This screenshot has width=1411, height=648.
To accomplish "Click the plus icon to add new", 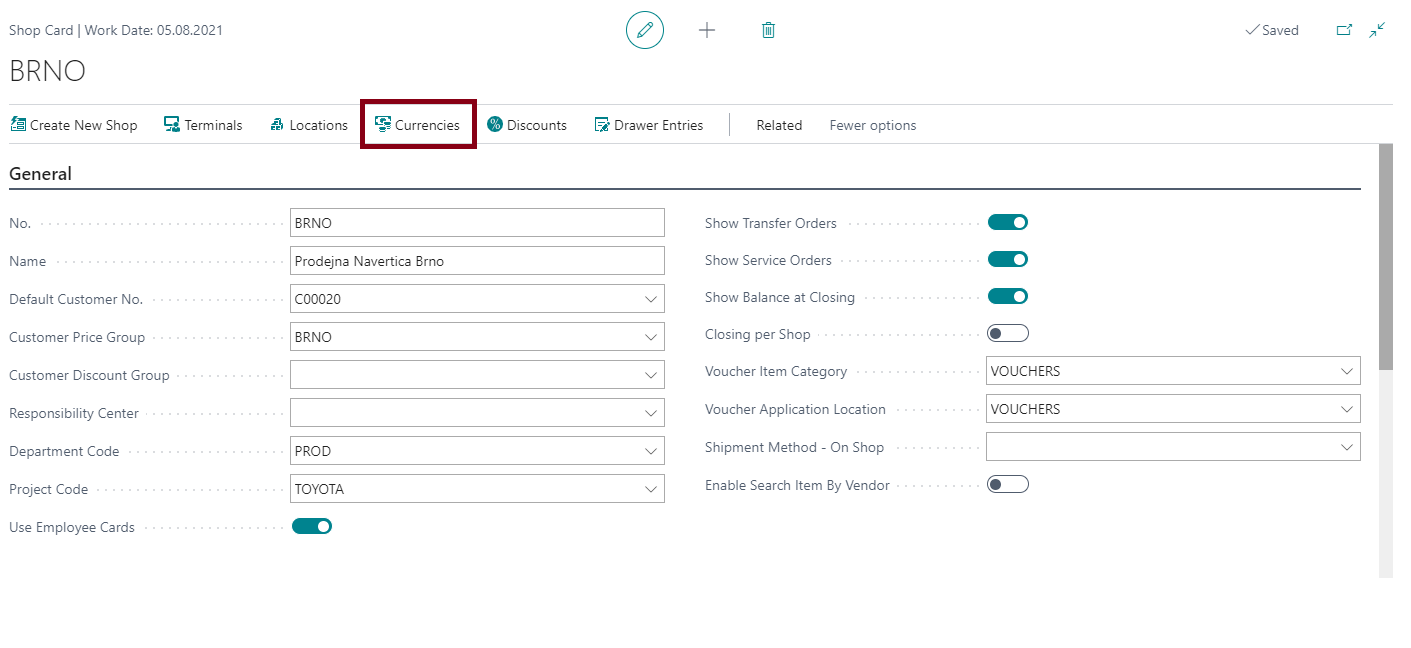I will 707,30.
